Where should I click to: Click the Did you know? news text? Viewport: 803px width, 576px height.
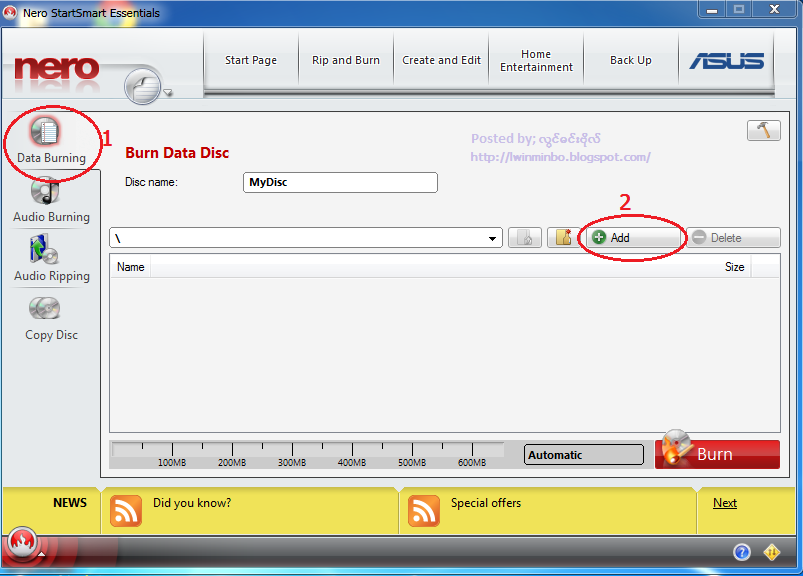tap(192, 503)
